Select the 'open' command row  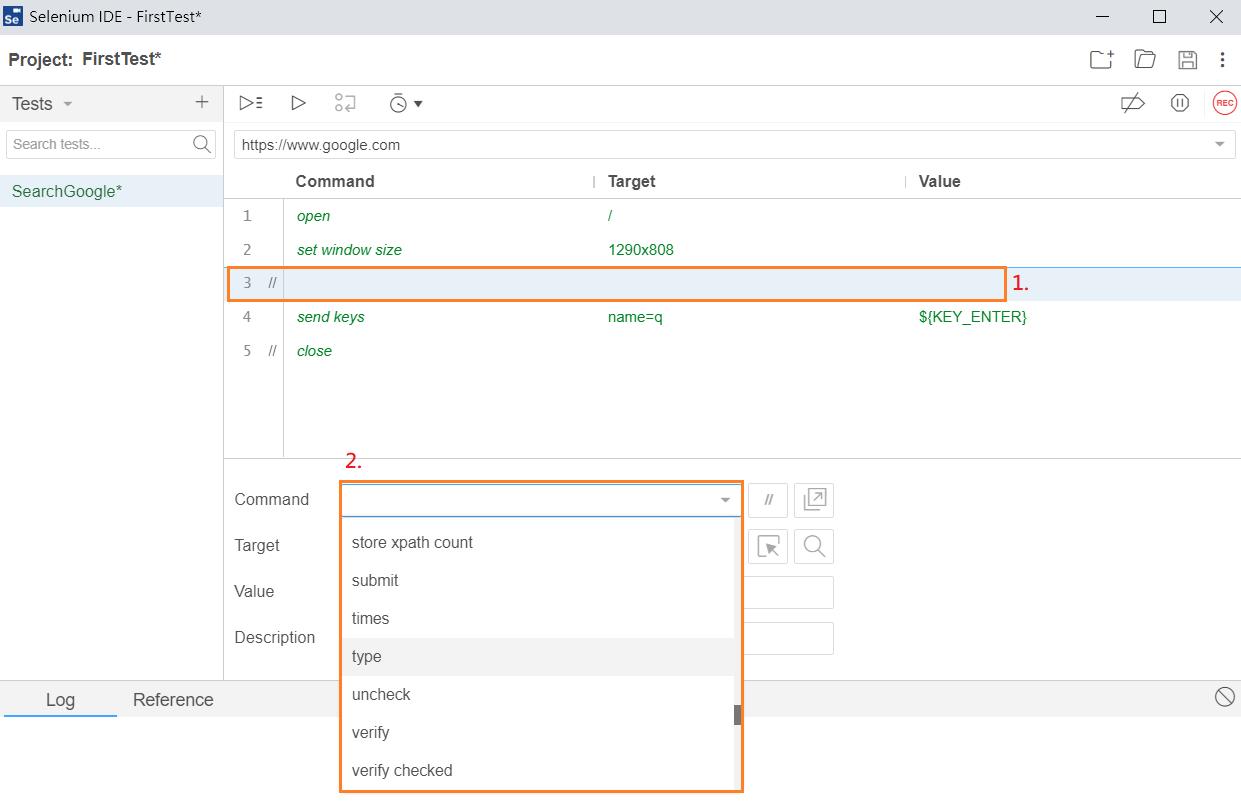[732, 216]
